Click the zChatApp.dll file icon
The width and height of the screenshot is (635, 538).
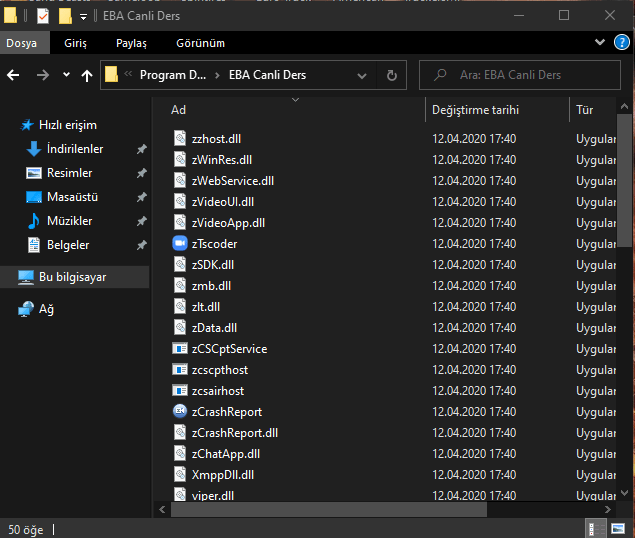tap(180, 453)
